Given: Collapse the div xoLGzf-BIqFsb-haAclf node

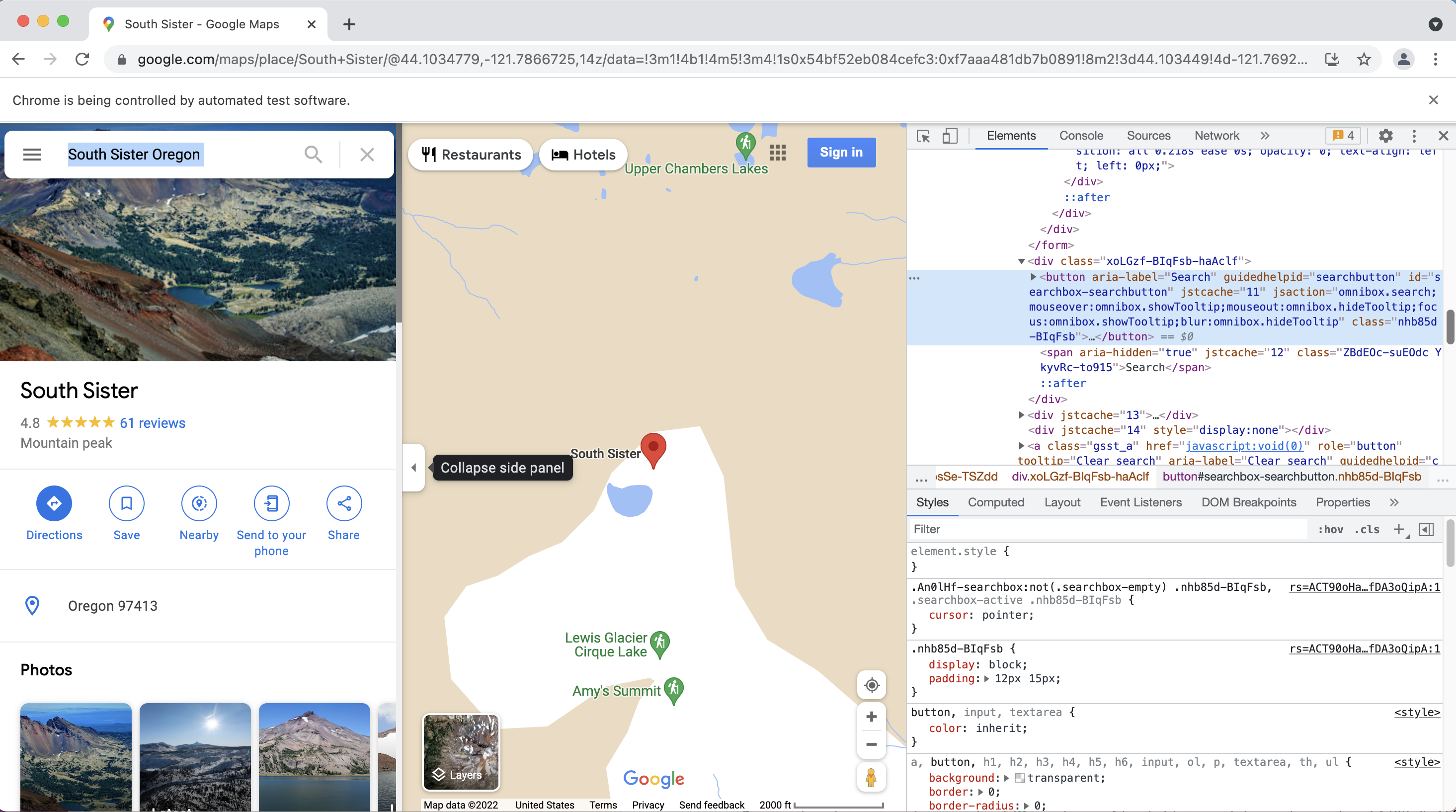Looking at the screenshot, I should [1021, 261].
